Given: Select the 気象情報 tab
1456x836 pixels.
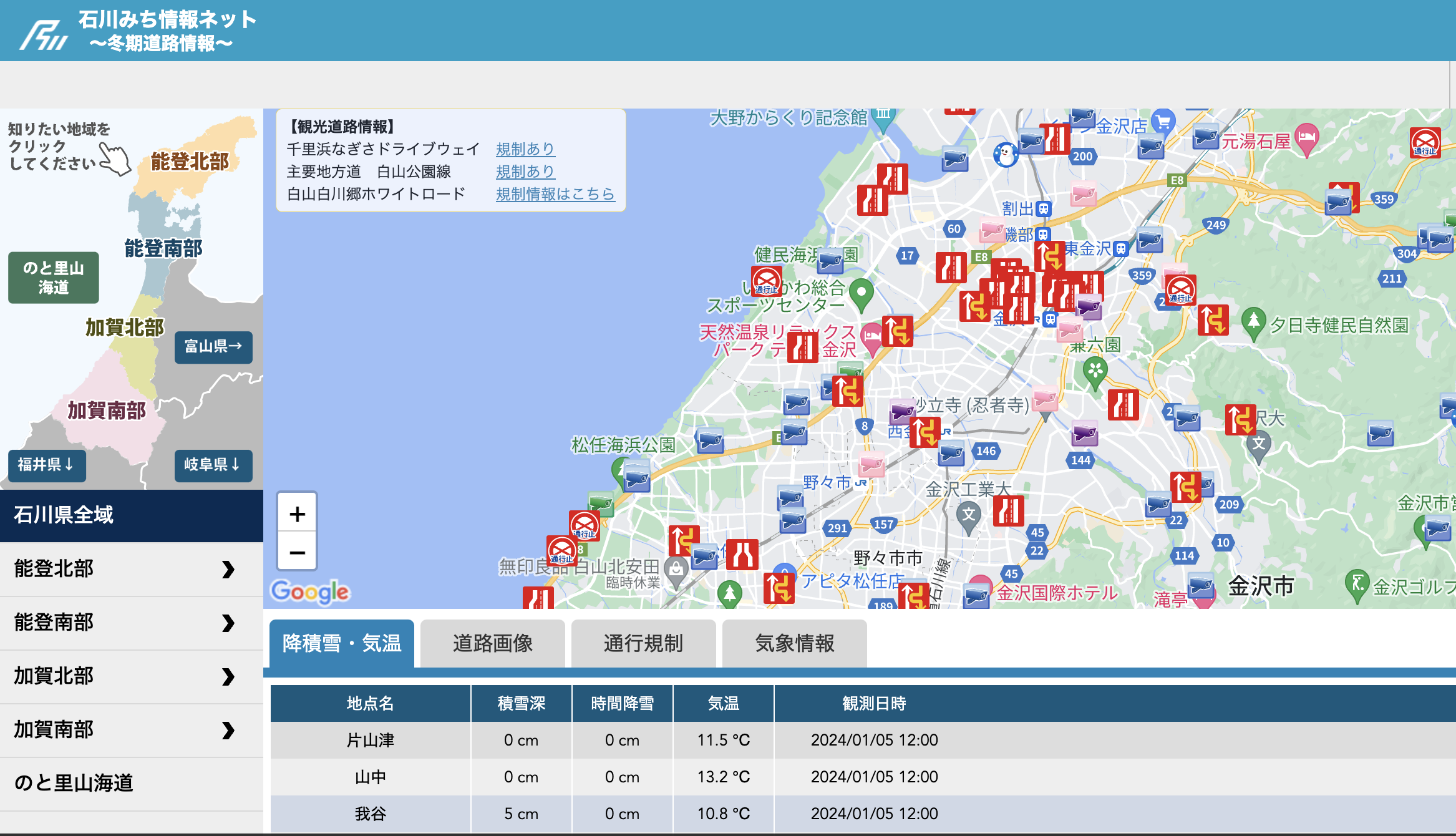Looking at the screenshot, I should [794, 644].
